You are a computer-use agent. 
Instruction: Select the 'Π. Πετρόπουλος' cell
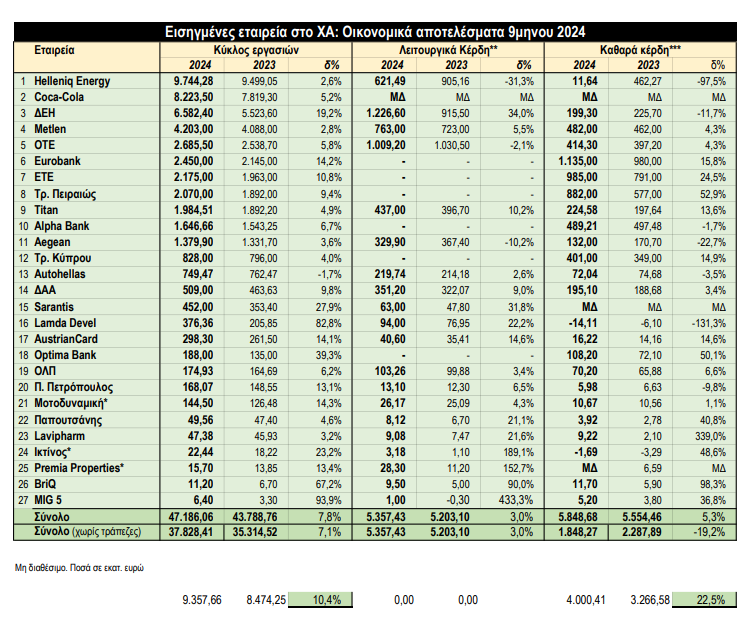(73, 388)
